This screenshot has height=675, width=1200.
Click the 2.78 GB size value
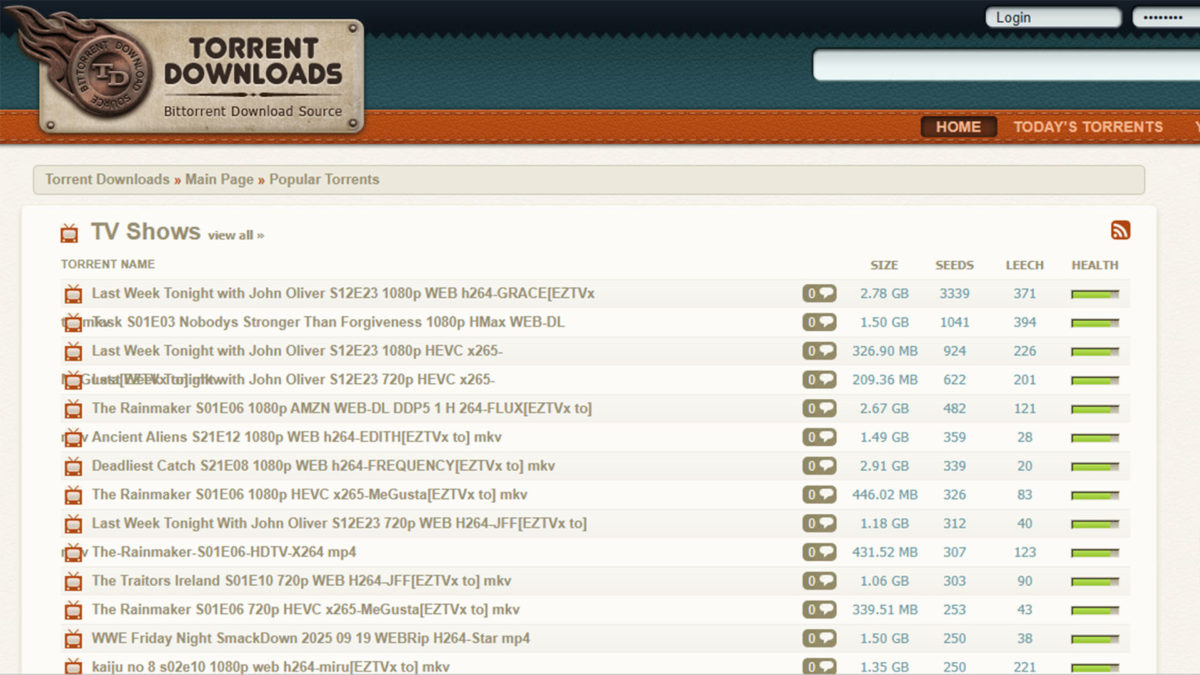coord(885,294)
